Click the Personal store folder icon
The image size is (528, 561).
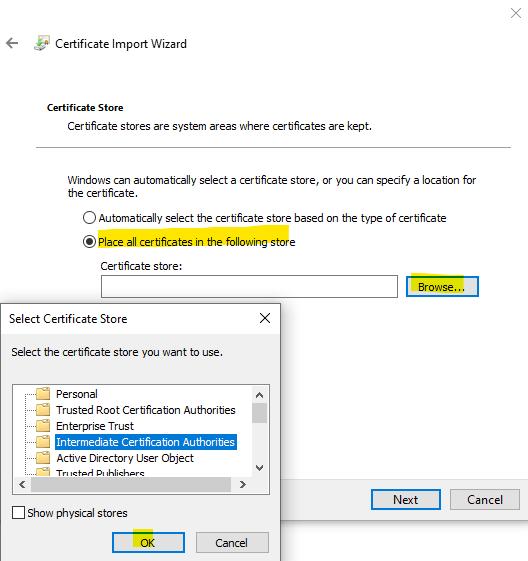coord(43,394)
